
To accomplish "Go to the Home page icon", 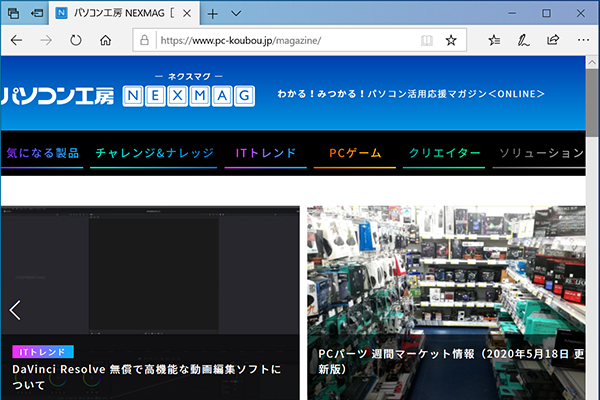I will (105, 41).
